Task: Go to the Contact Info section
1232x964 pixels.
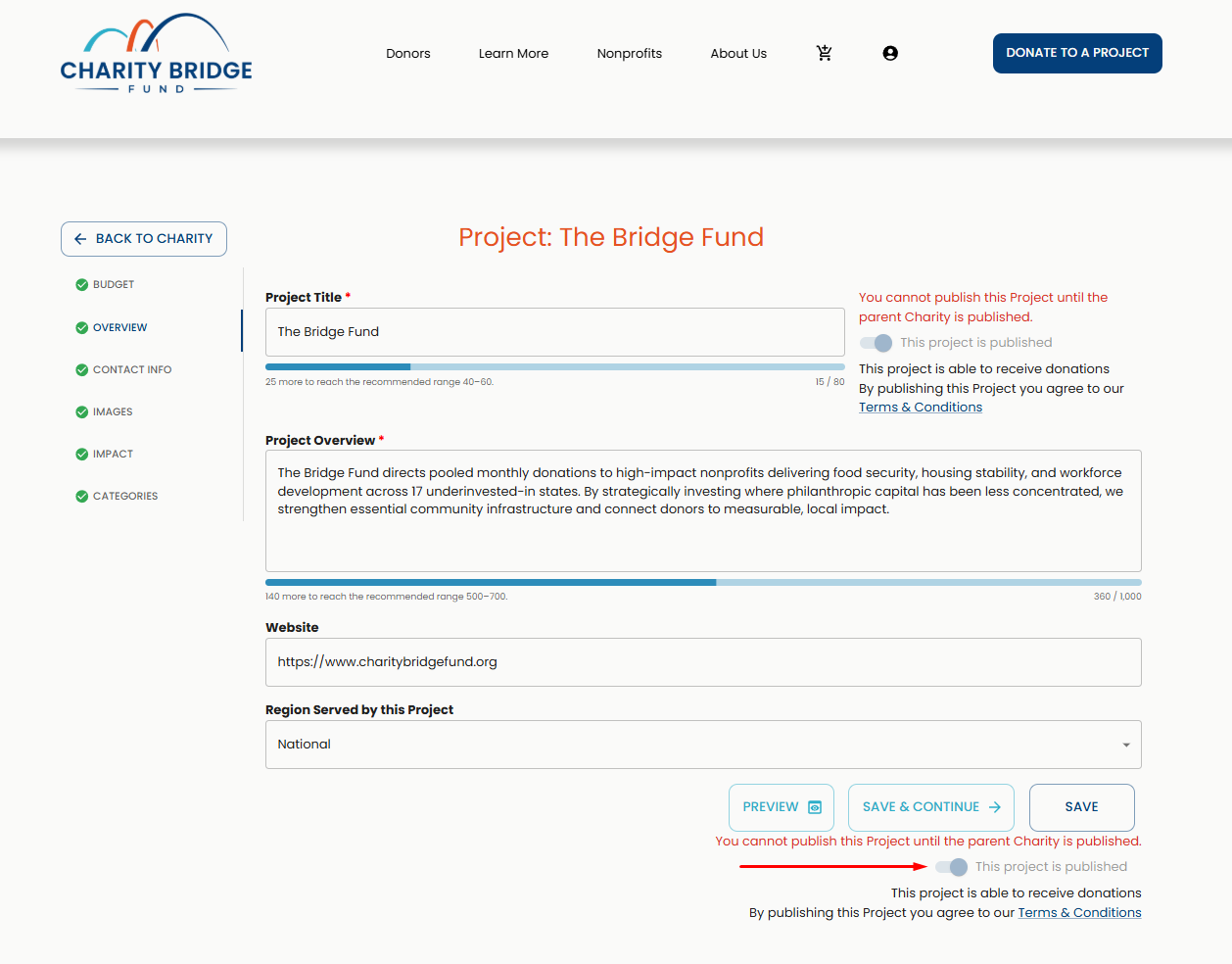Action: [x=132, y=370]
